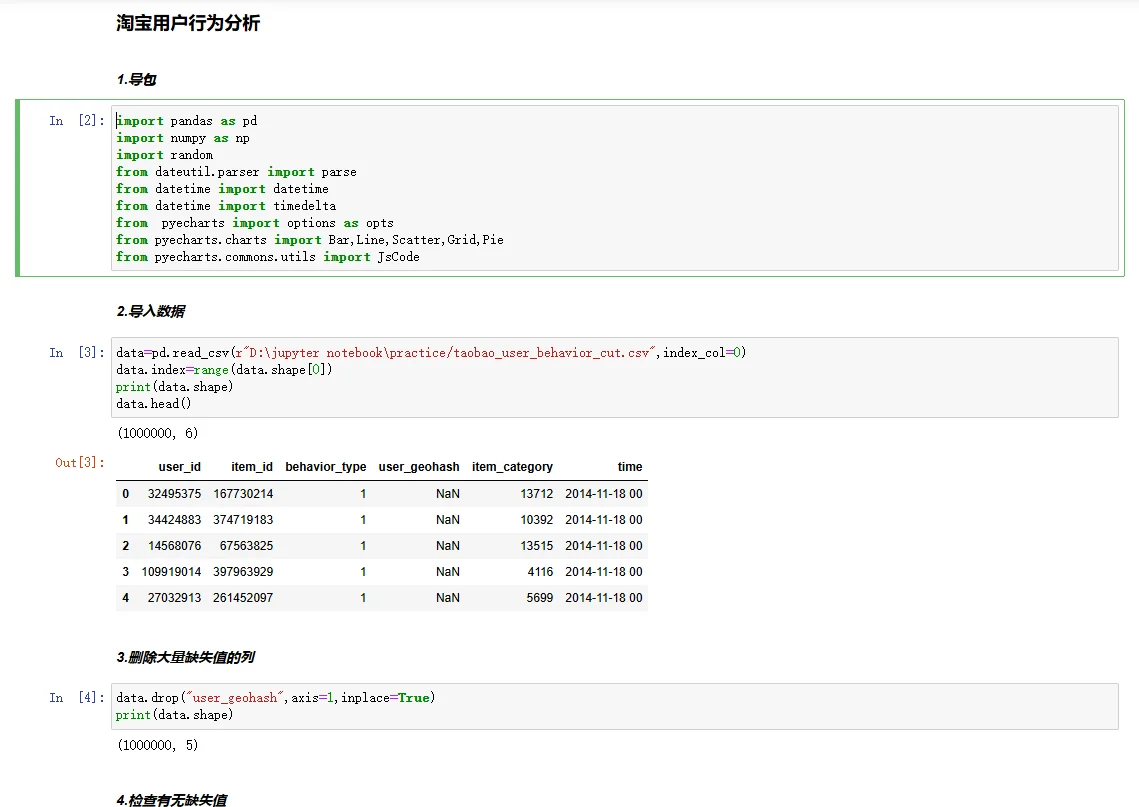The image size is (1139, 807).
Task: Click the line import numpy as np
Action: [x=183, y=138]
